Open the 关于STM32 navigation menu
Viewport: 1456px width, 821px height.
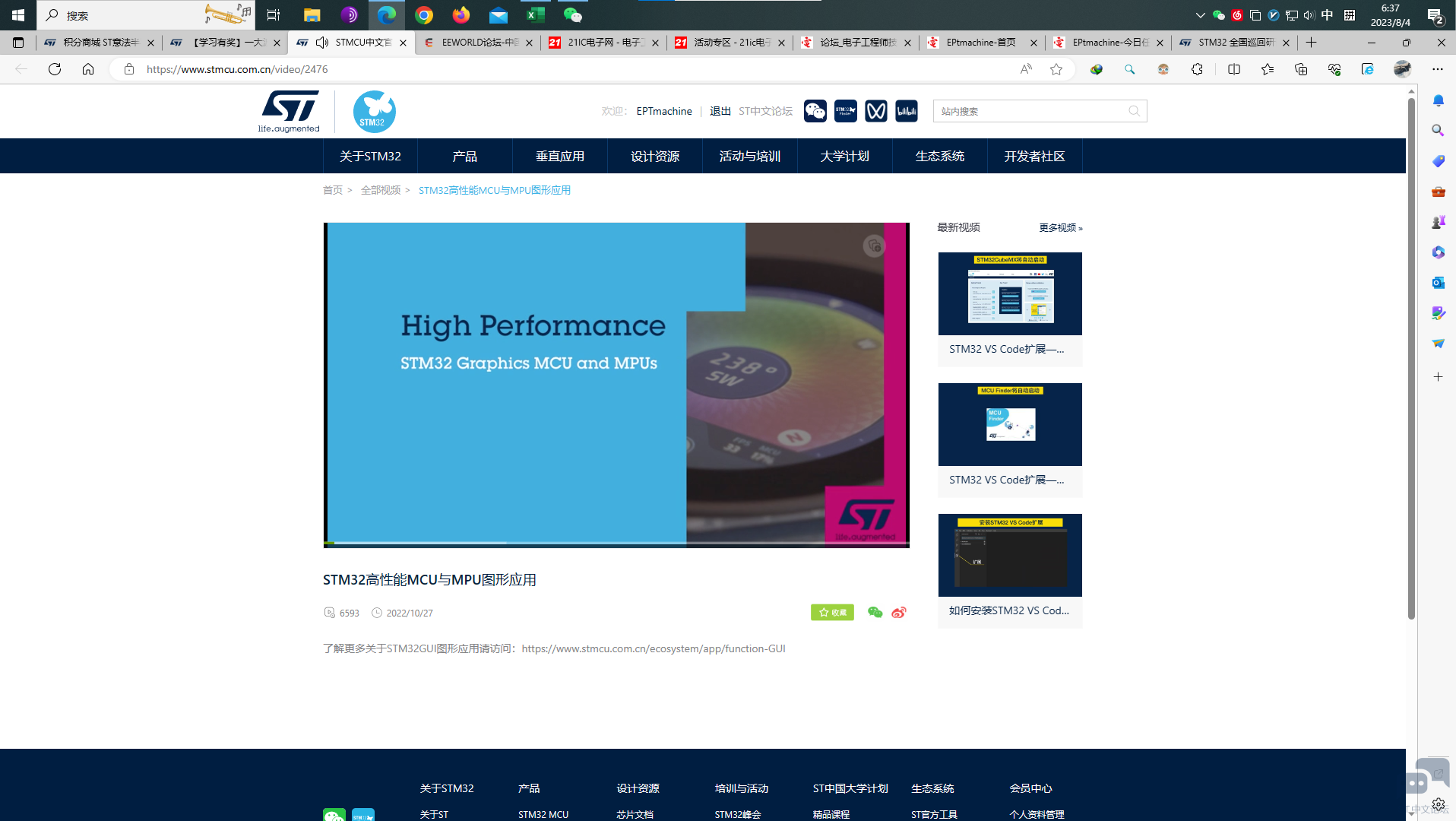tap(370, 156)
